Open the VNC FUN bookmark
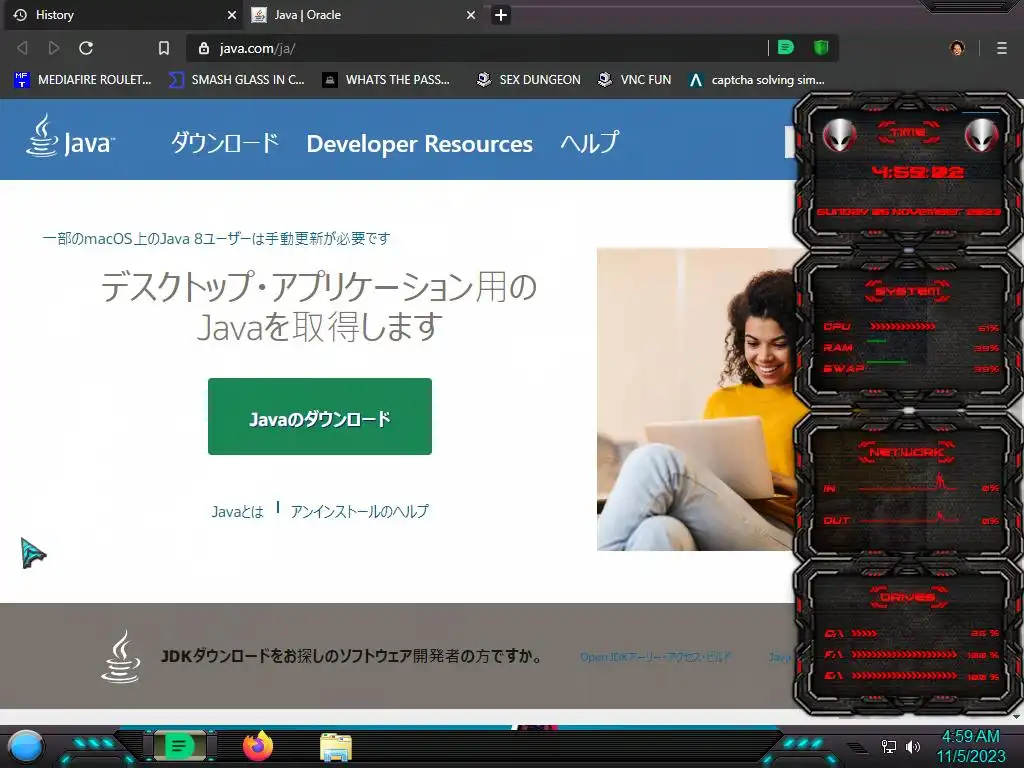Viewport: 1024px width, 768px height. point(635,80)
